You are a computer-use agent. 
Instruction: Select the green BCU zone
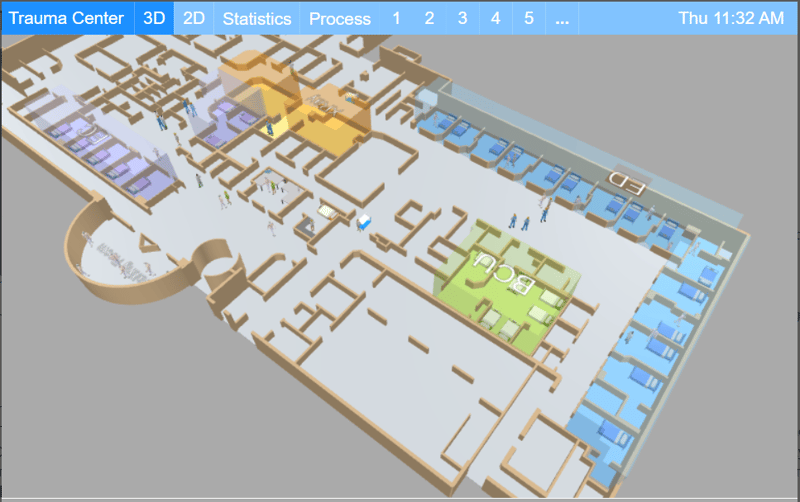click(505, 286)
